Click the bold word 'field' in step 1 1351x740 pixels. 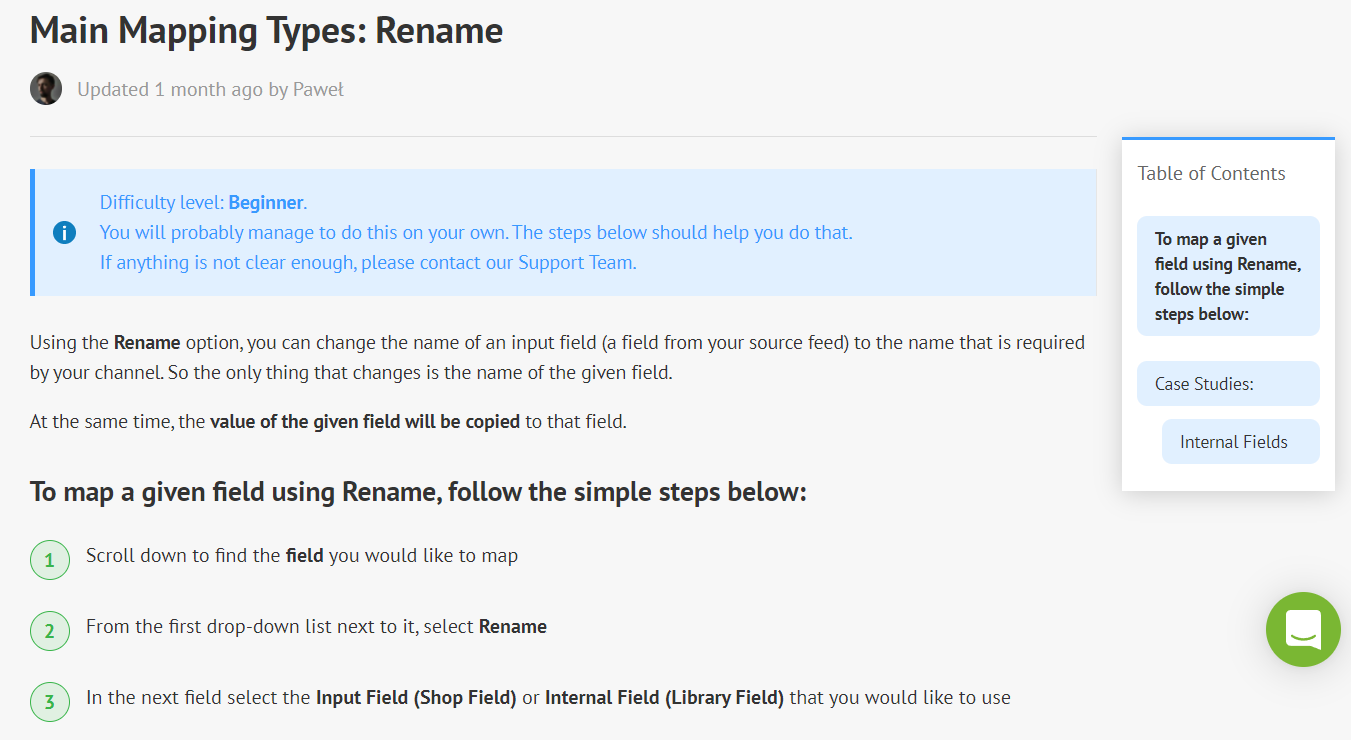pyautogui.click(x=304, y=555)
